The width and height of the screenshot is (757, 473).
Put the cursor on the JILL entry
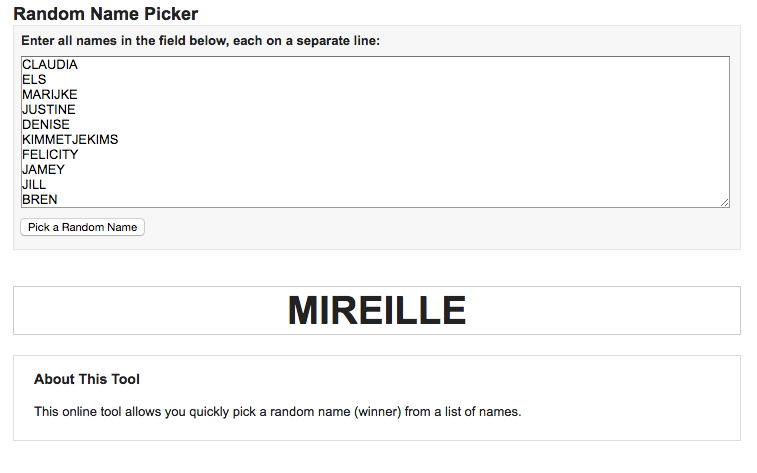(x=34, y=185)
